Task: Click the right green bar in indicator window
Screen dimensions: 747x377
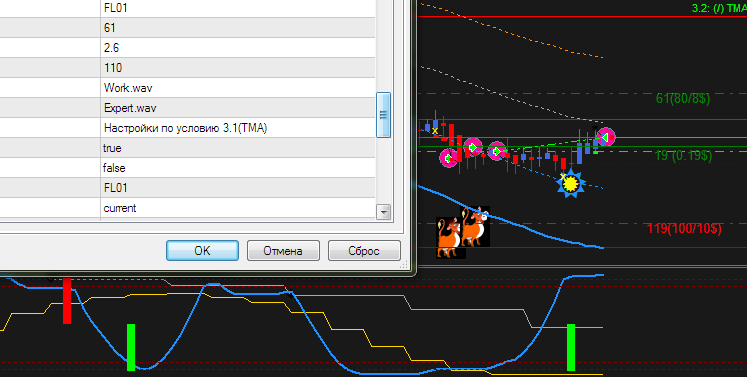Action: (571, 347)
